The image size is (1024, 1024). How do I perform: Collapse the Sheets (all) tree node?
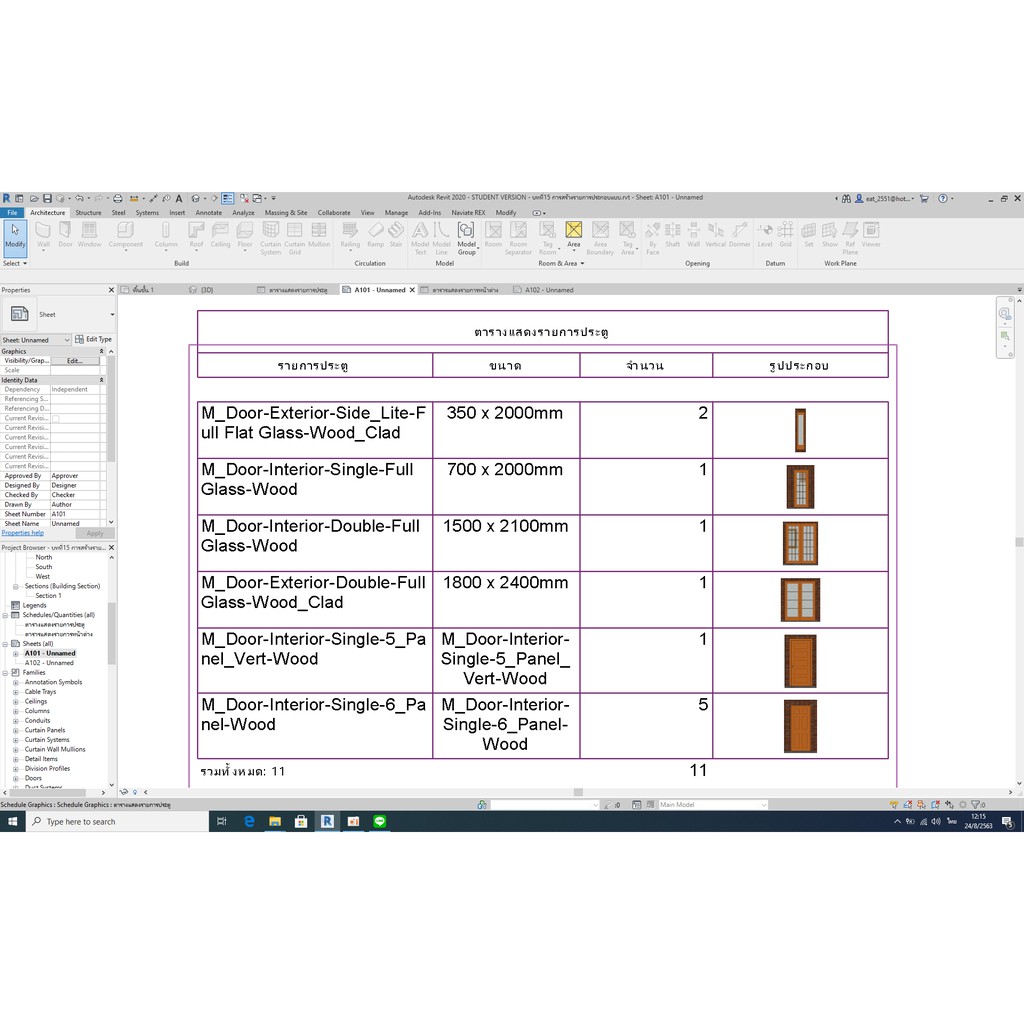click(x=5, y=643)
